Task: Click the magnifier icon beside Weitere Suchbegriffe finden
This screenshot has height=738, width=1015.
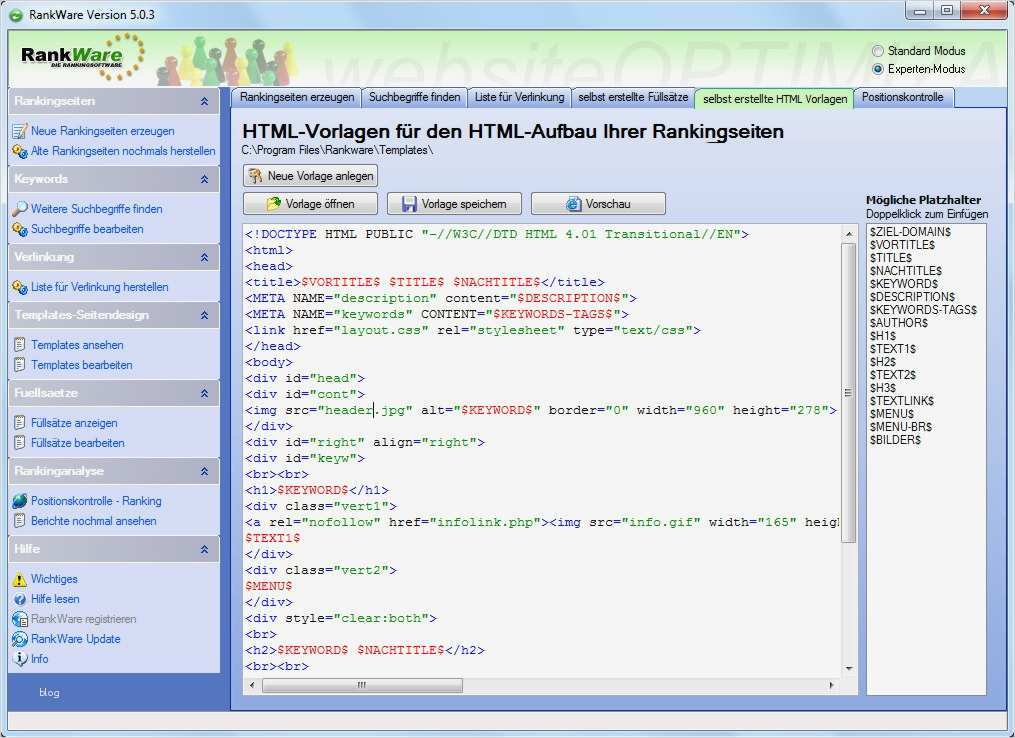Action: [x=19, y=209]
